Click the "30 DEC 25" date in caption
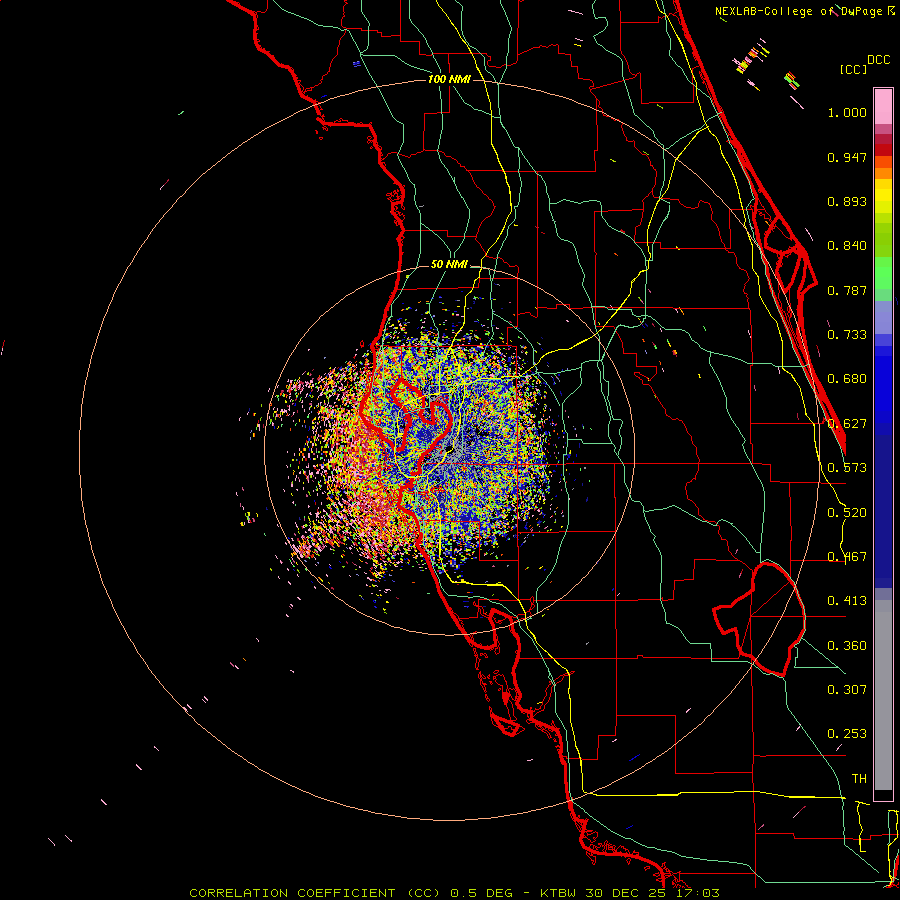Image resolution: width=900 pixels, height=900 pixels. pos(626,893)
